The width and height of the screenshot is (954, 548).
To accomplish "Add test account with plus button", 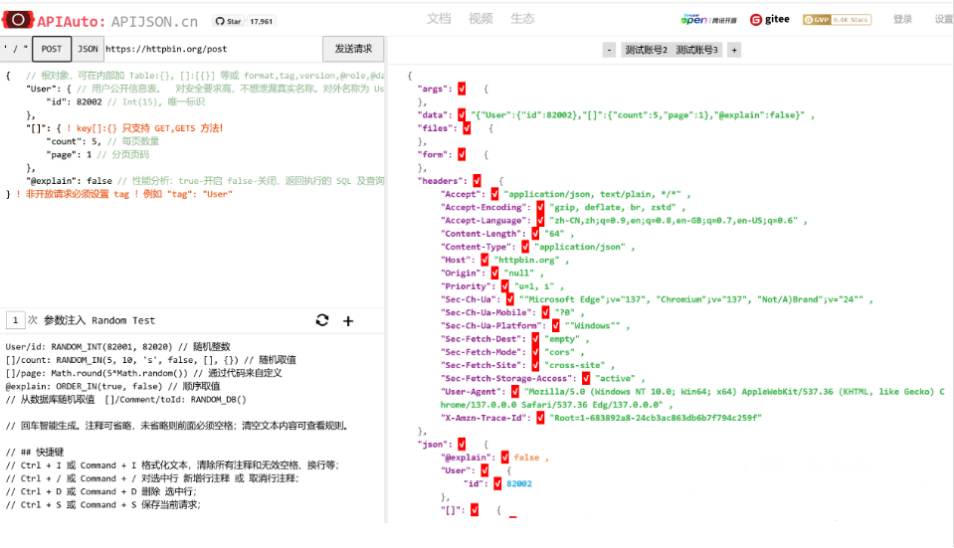I will pyautogui.click(x=734, y=50).
